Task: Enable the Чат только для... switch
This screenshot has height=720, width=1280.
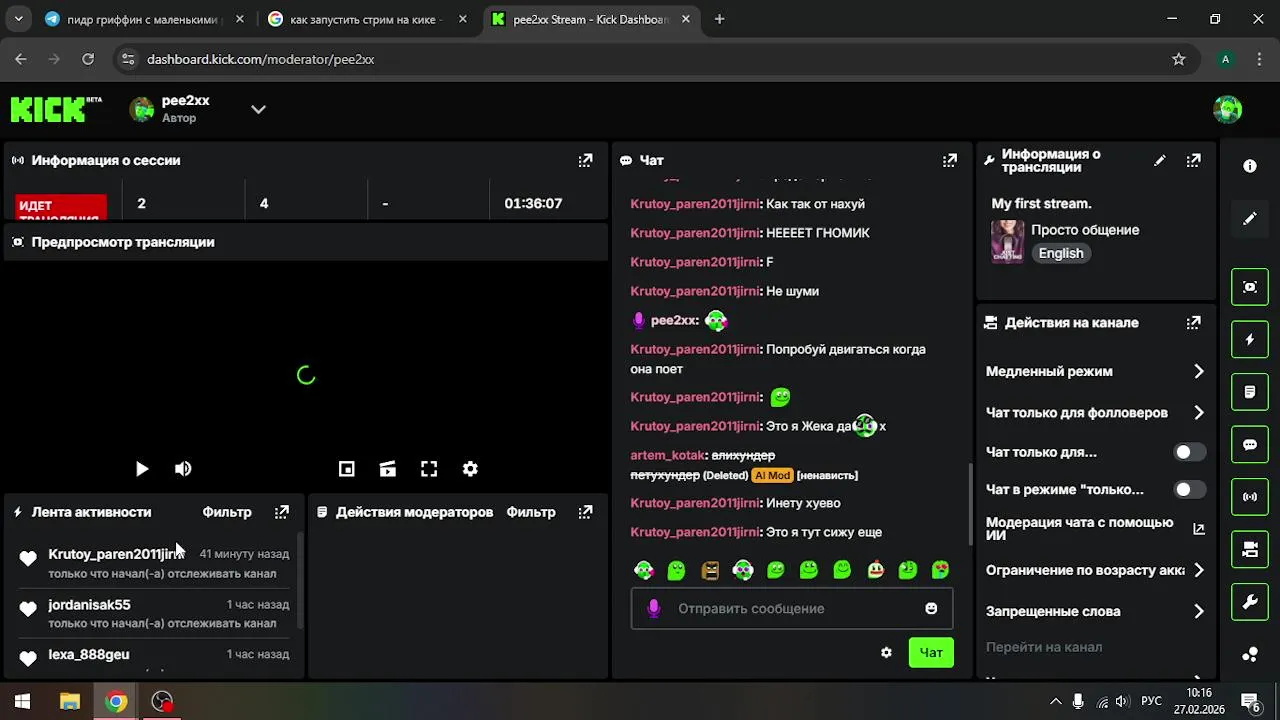Action: pos(1189,452)
